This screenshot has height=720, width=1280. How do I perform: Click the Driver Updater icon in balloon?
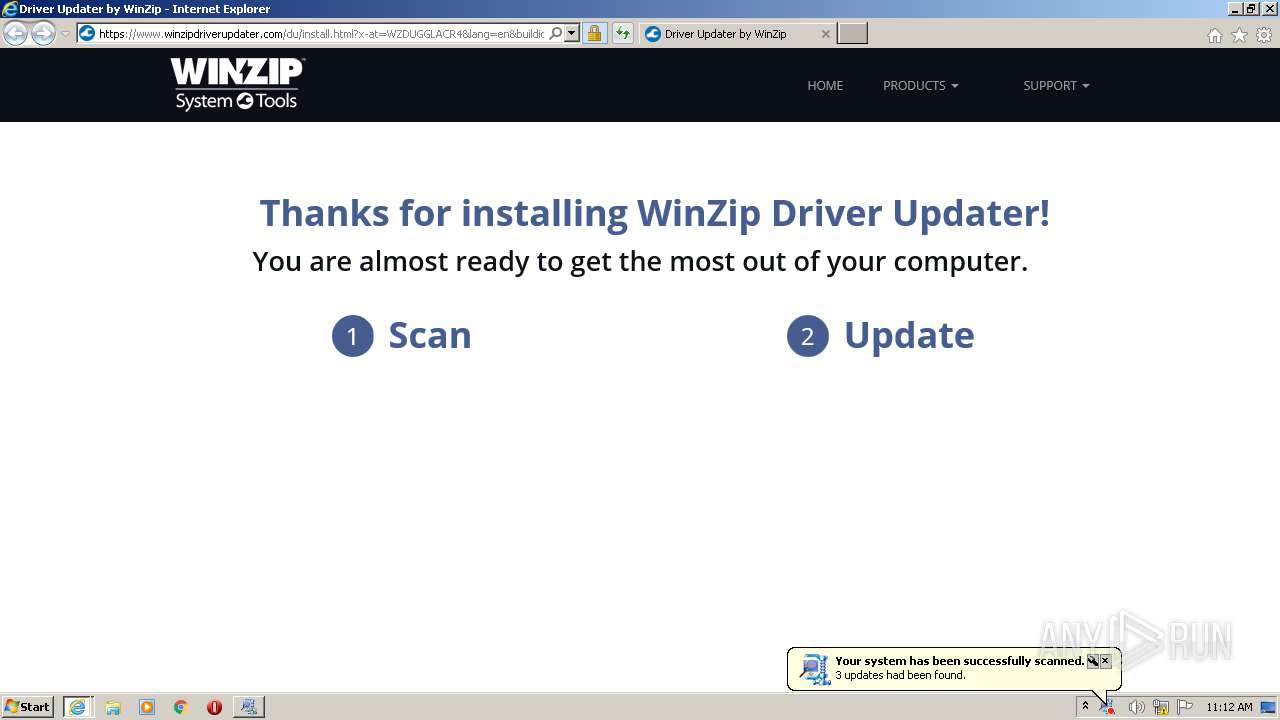click(x=815, y=669)
